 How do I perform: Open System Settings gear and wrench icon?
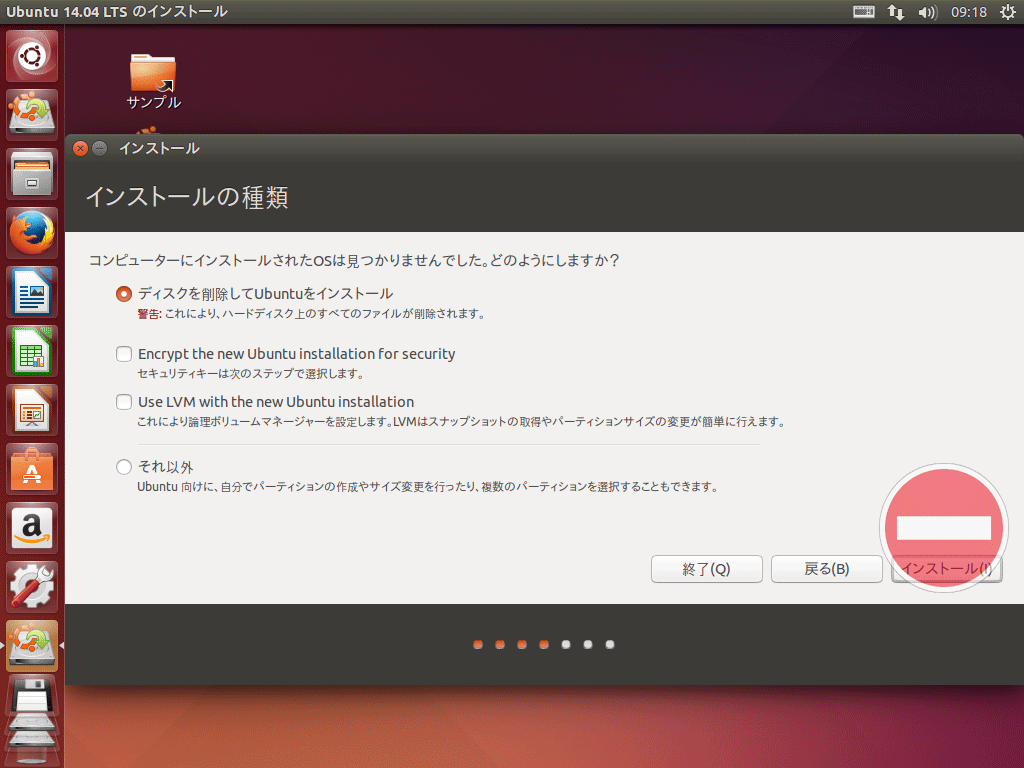click(x=32, y=587)
